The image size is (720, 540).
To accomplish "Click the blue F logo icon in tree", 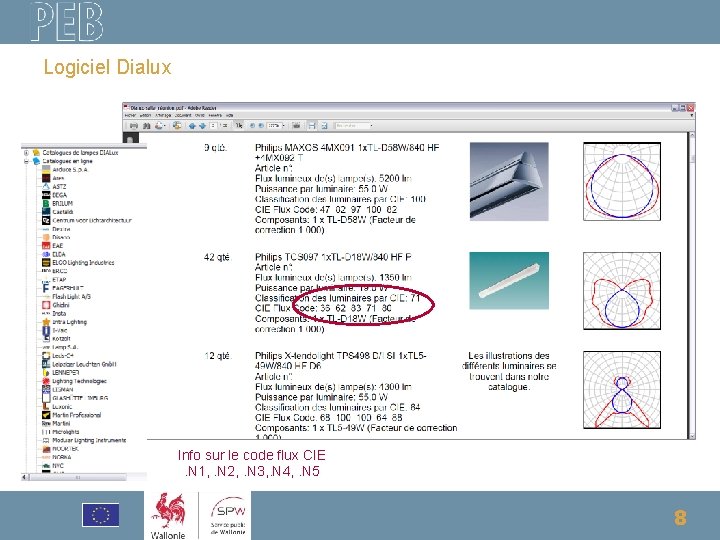I will point(45,288).
